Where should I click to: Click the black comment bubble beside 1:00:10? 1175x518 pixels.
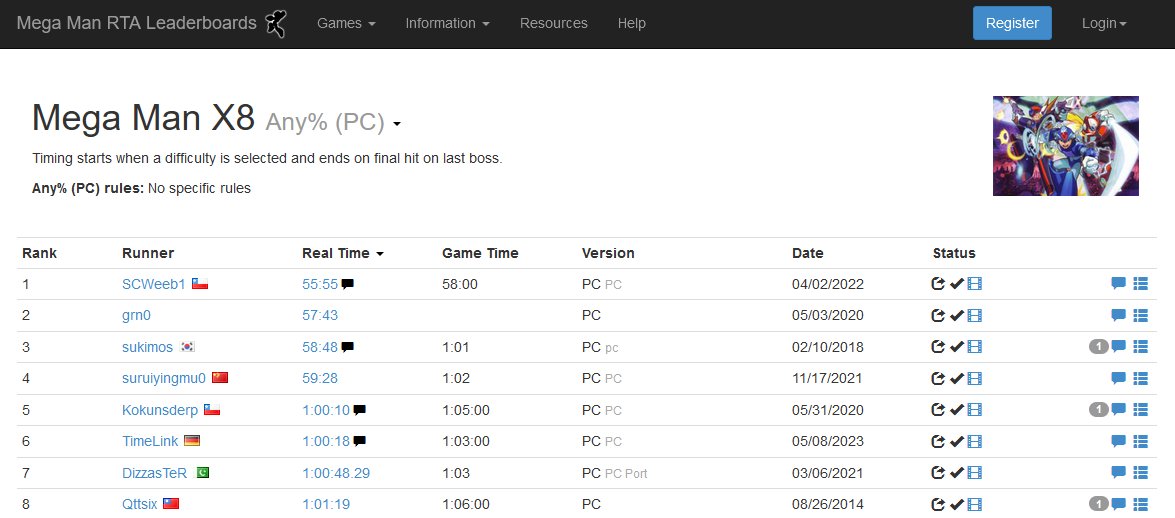click(360, 410)
